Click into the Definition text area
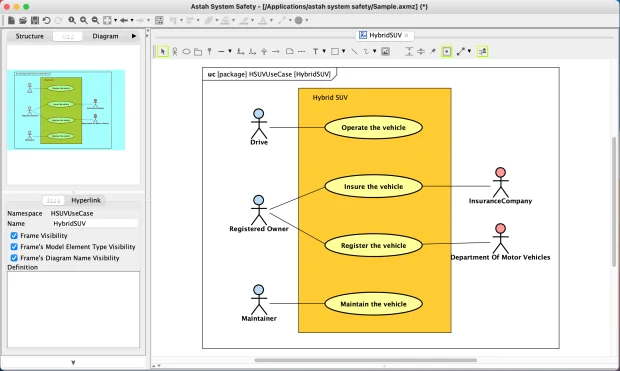This screenshot has width=620, height=371. [x=74, y=309]
